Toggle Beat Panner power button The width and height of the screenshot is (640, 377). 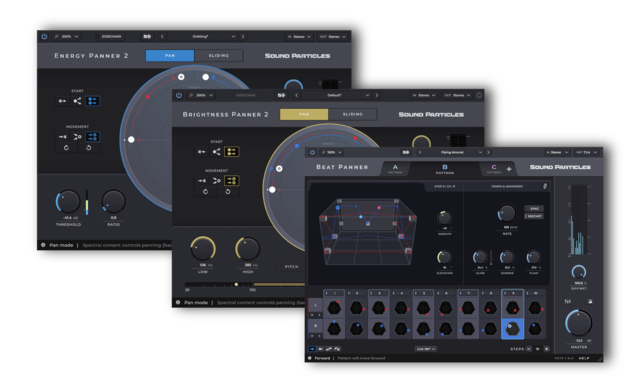pos(312,152)
